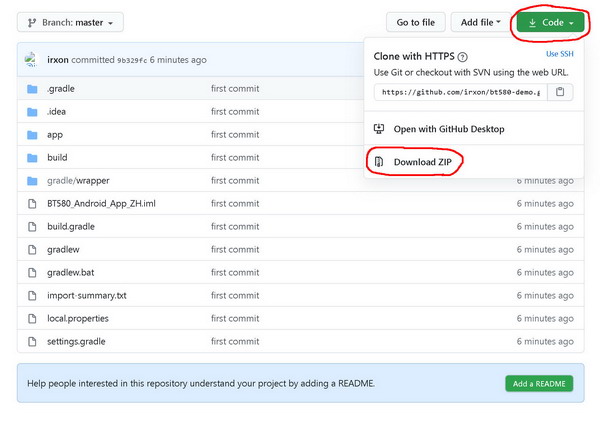Open the .gradle folder
Image resolution: width=600 pixels, height=422 pixels.
click(x=61, y=89)
